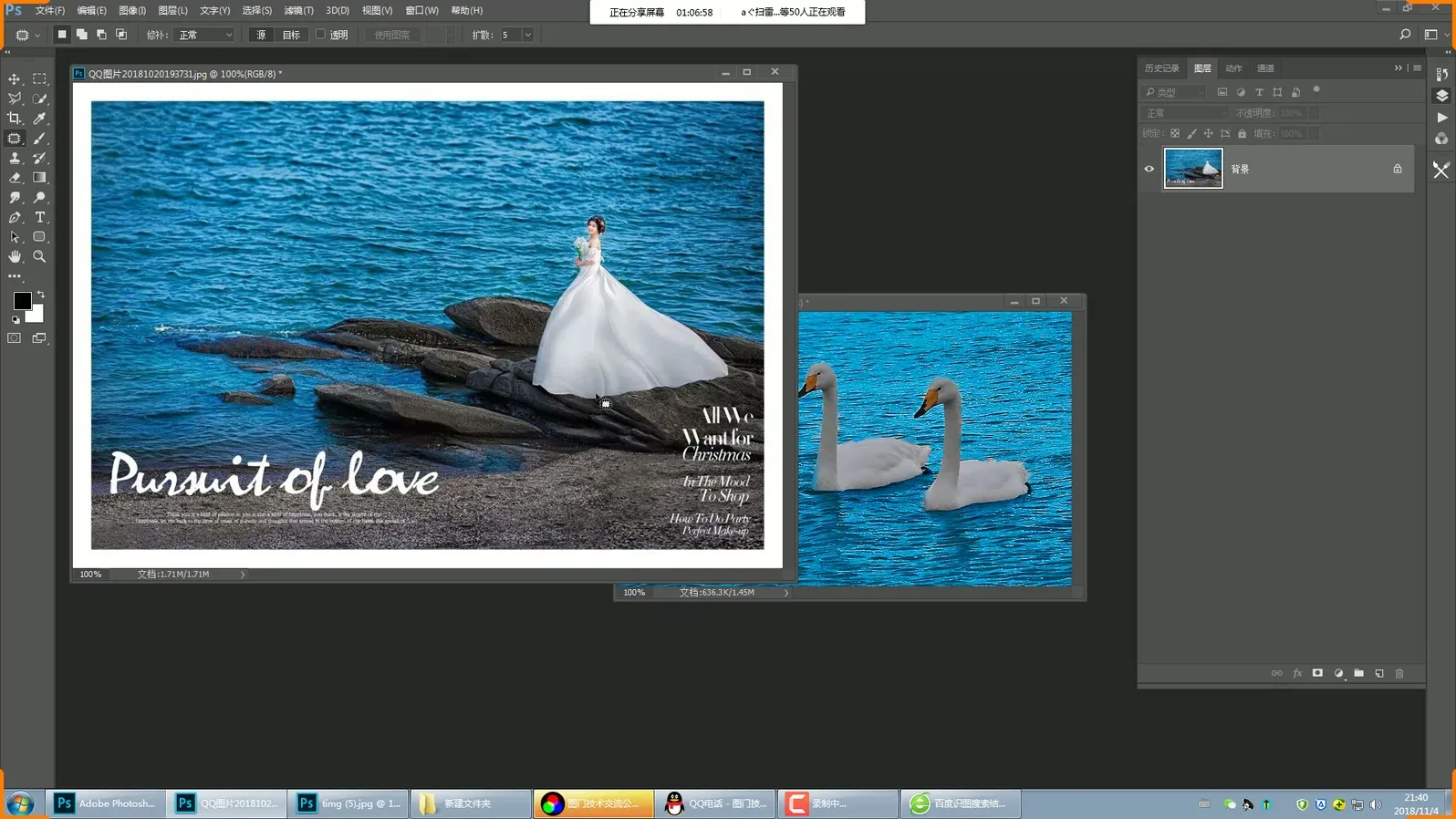Hide the 背景 layer with eye icon
Image resolution: width=1456 pixels, height=819 pixels.
coord(1149,169)
